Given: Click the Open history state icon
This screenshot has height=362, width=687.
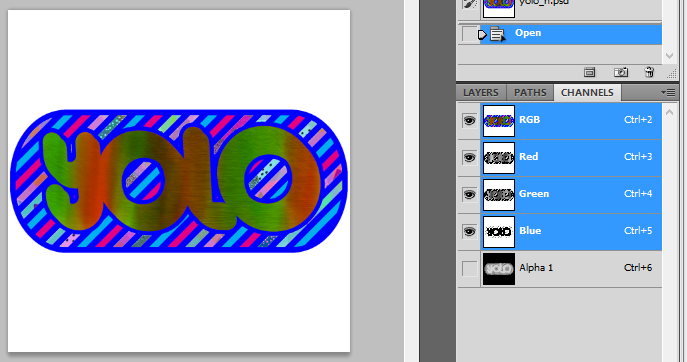Looking at the screenshot, I should click(x=497, y=34).
